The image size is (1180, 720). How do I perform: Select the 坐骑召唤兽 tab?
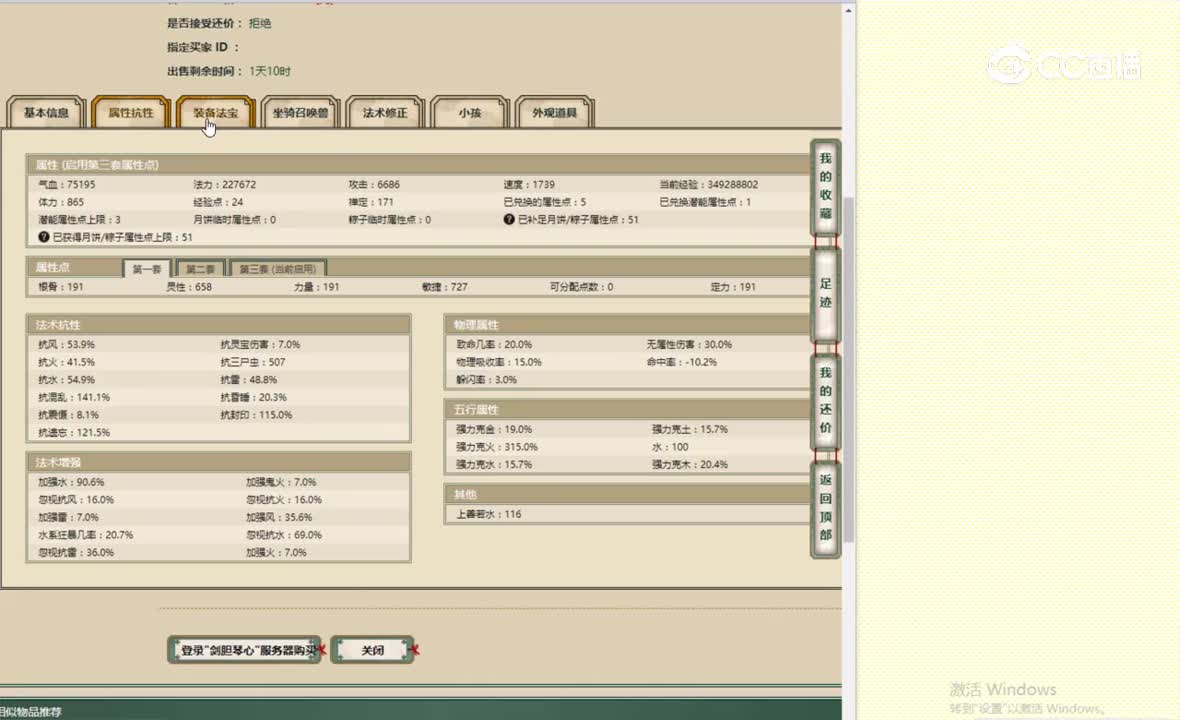click(x=300, y=113)
